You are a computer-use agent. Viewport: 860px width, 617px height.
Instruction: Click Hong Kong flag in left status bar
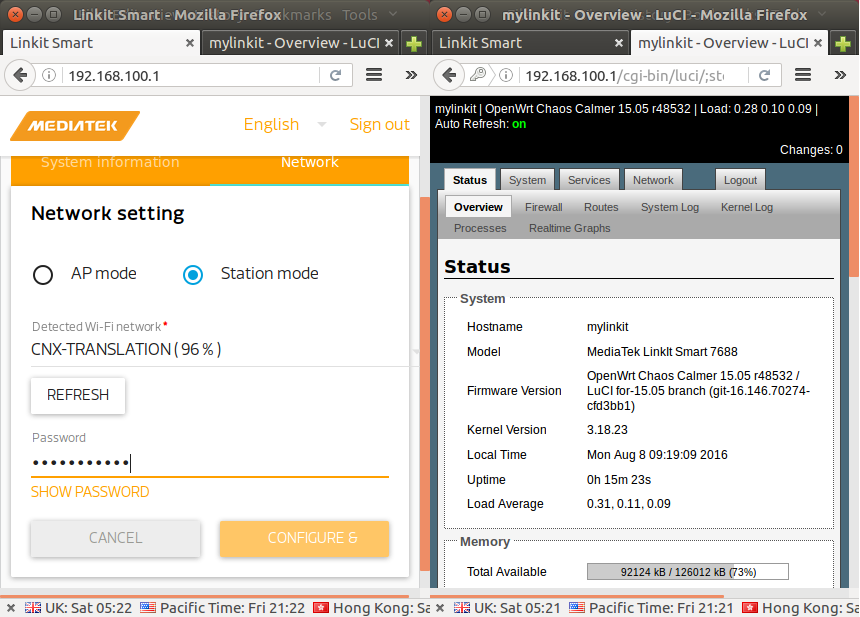[x=321, y=608]
